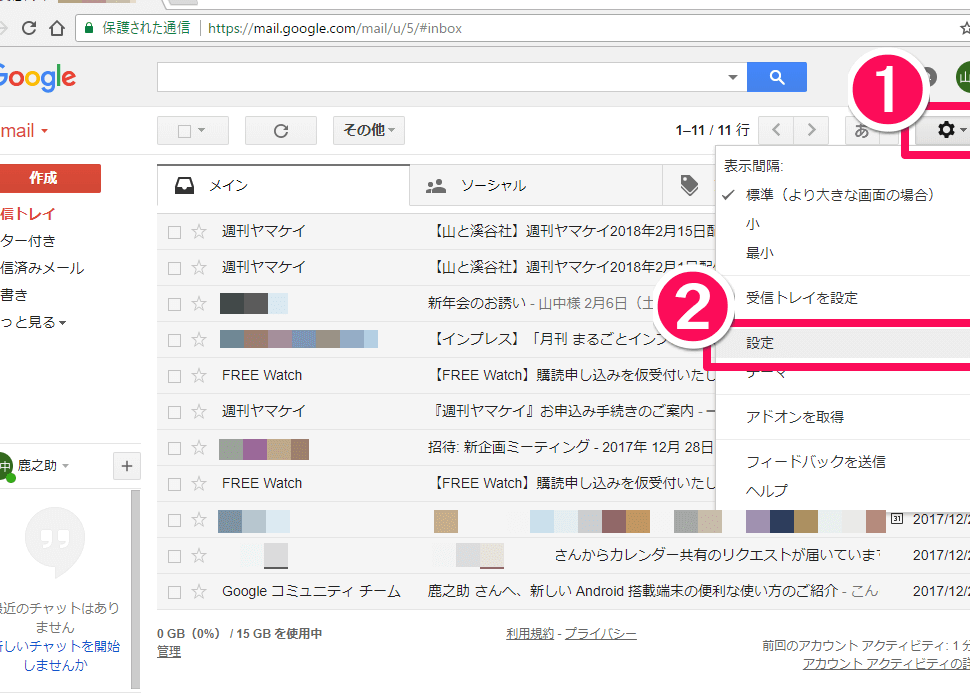This screenshot has width=970, height=693.
Task: Add a chat contact with plus button
Action: [x=127, y=466]
